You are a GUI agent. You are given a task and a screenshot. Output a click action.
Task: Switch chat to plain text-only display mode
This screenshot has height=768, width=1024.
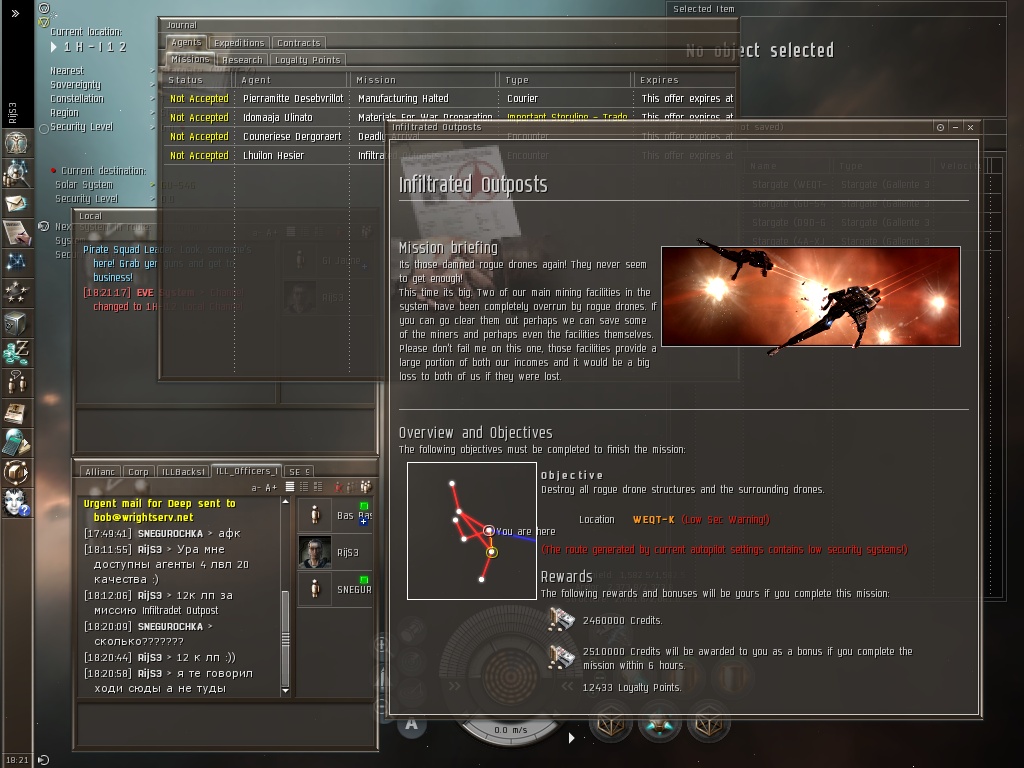point(290,487)
